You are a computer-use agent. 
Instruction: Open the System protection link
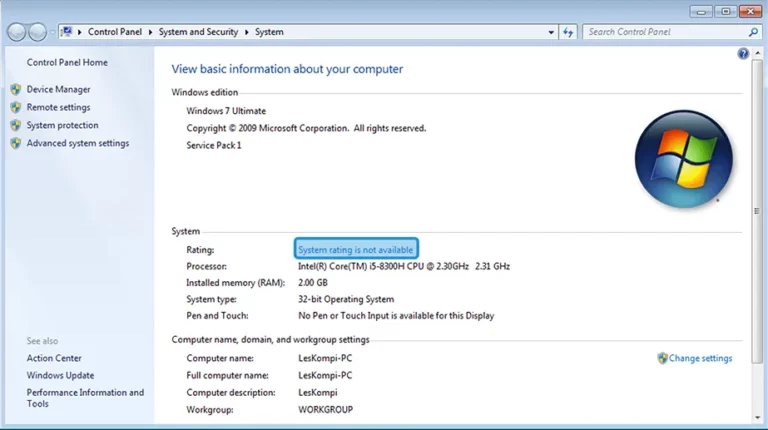[62, 125]
